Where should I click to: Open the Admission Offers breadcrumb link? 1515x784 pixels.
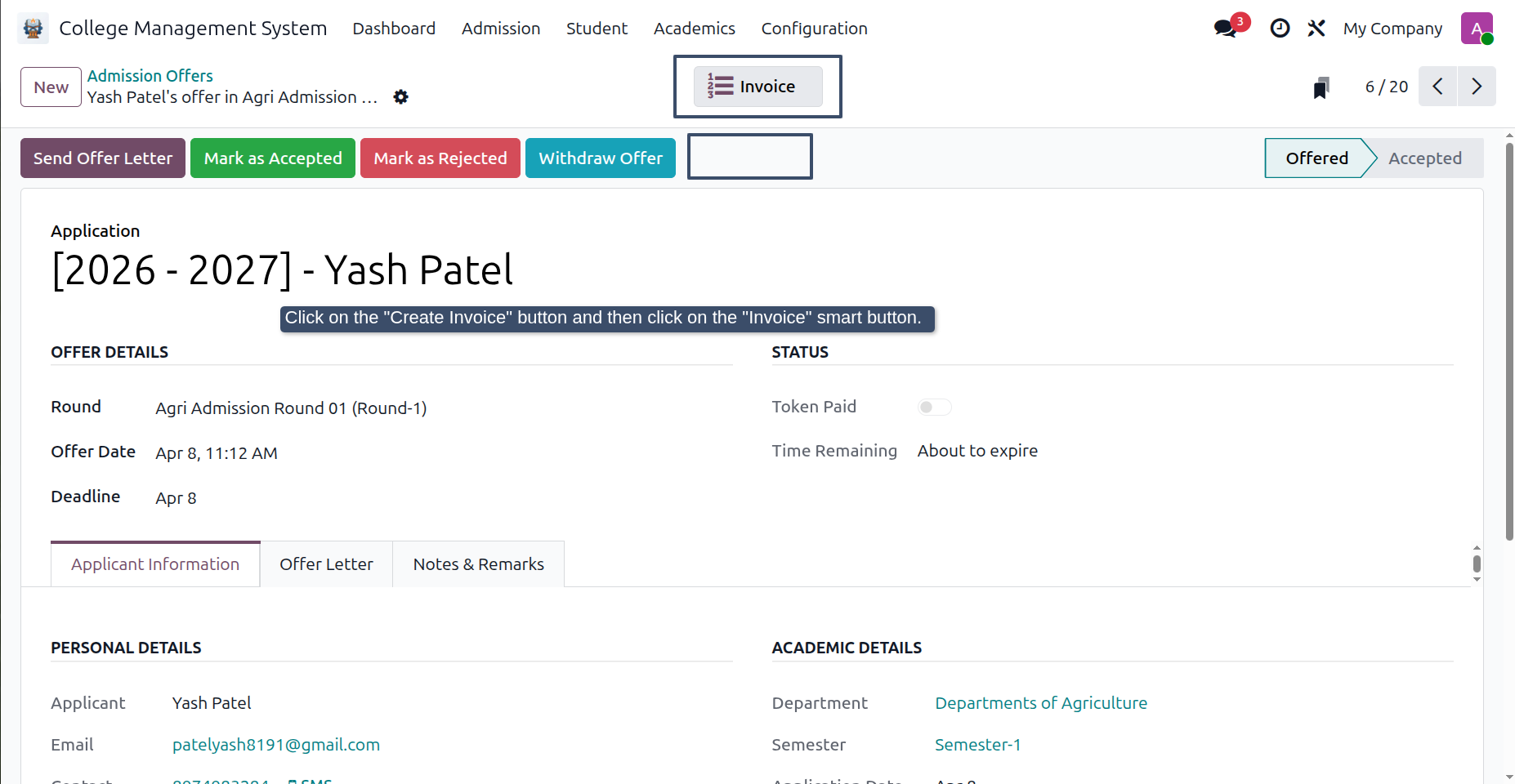(150, 76)
